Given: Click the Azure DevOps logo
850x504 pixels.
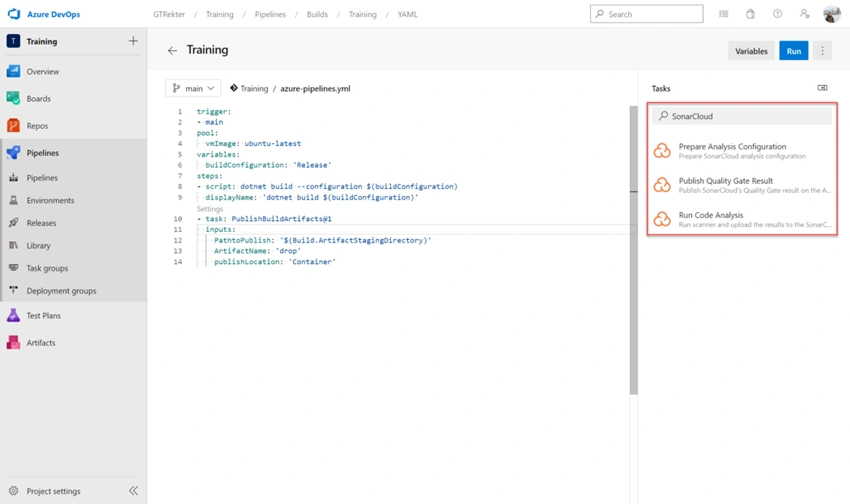Looking at the screenshot, I should 14,14.
